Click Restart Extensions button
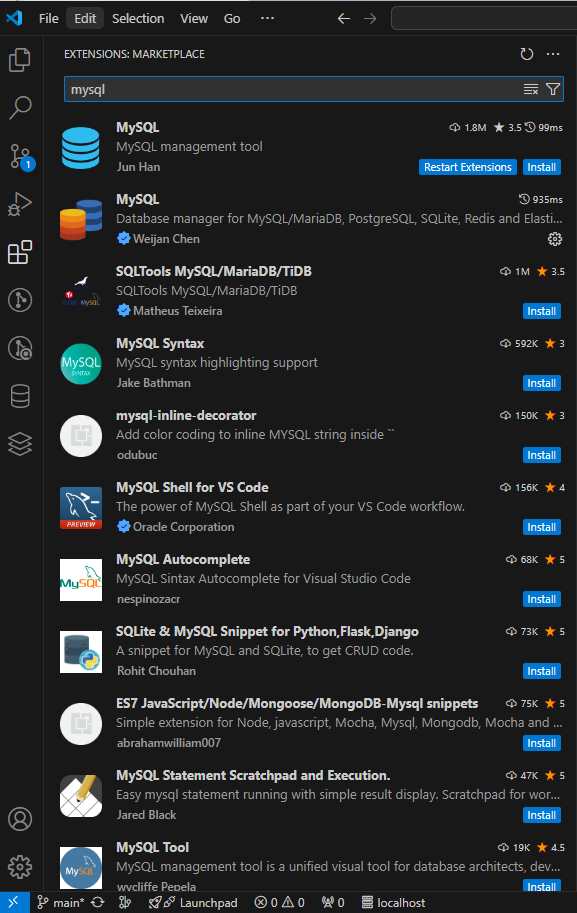This screenshot has height=913, width=577. coord(468,167)
